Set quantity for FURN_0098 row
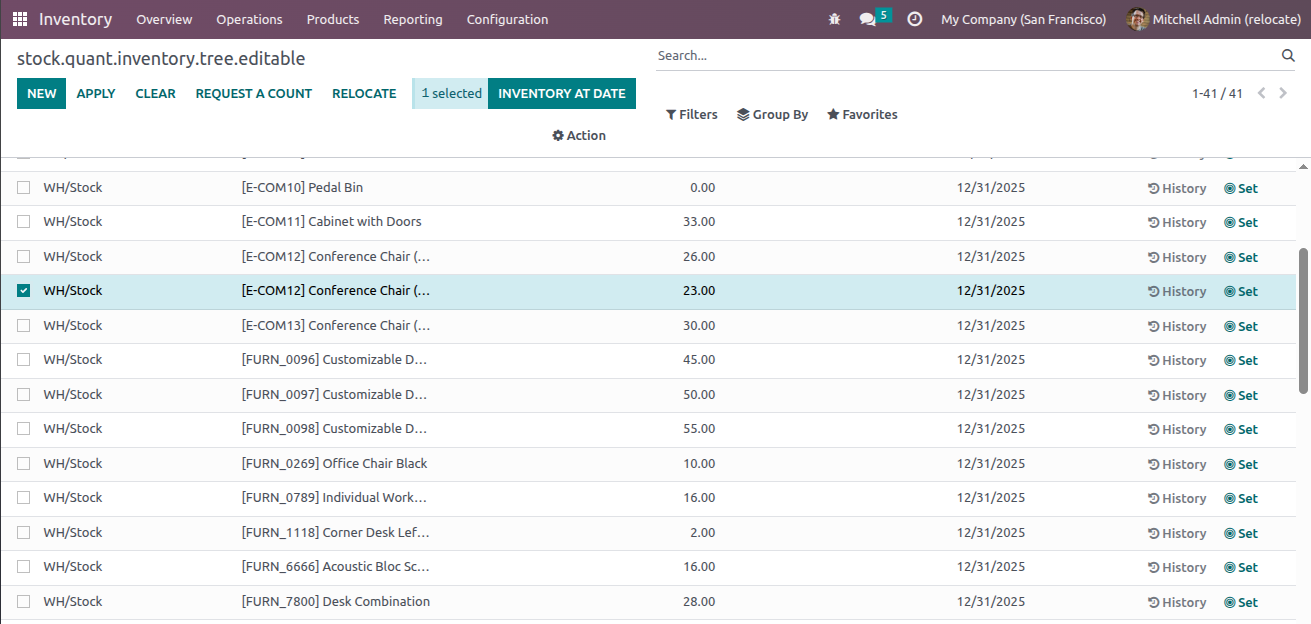Image resolution: width=1311 pixels, height=624 pixels. [x=1241, y=429]
